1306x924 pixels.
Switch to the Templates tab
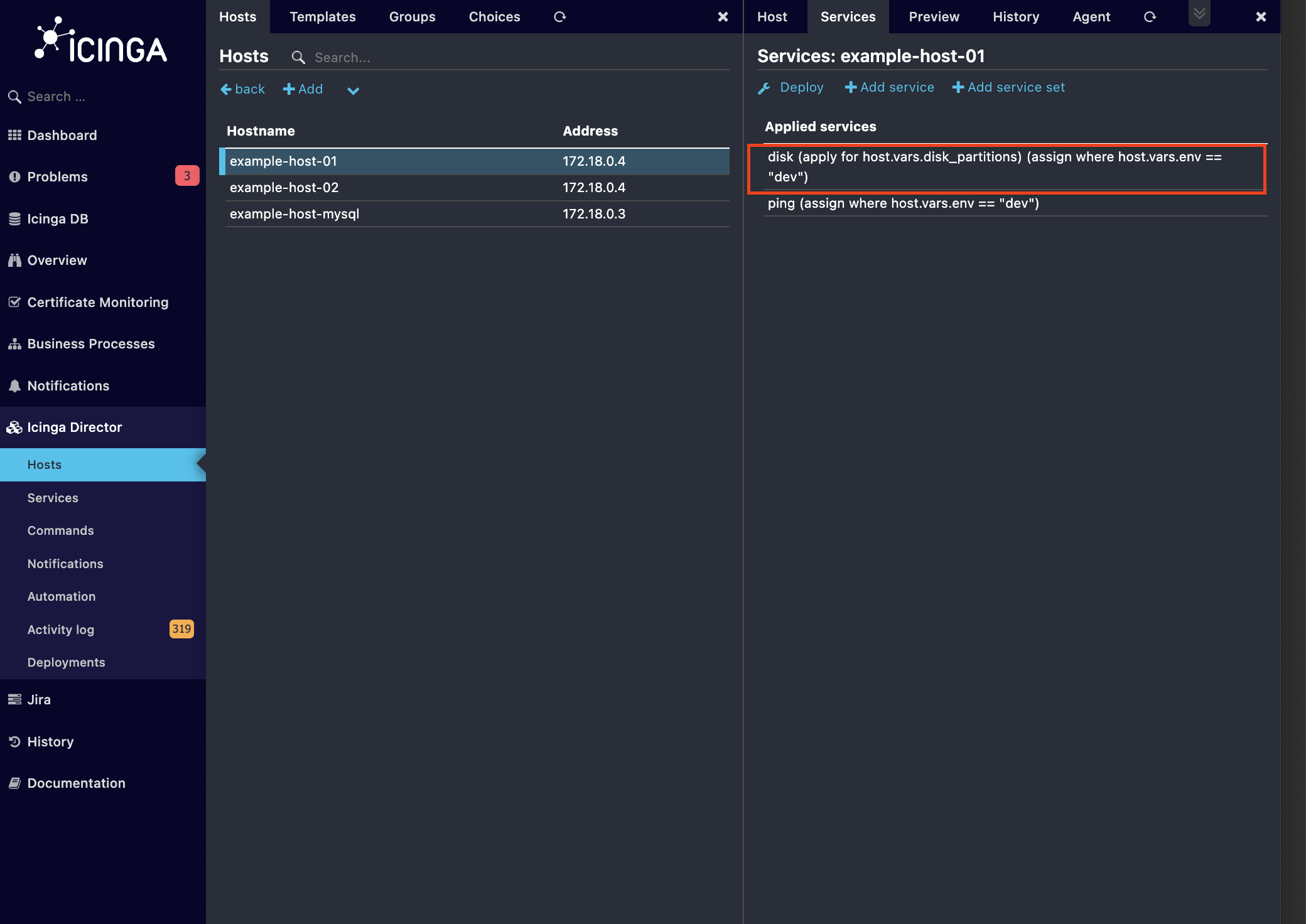coord(323,16)
